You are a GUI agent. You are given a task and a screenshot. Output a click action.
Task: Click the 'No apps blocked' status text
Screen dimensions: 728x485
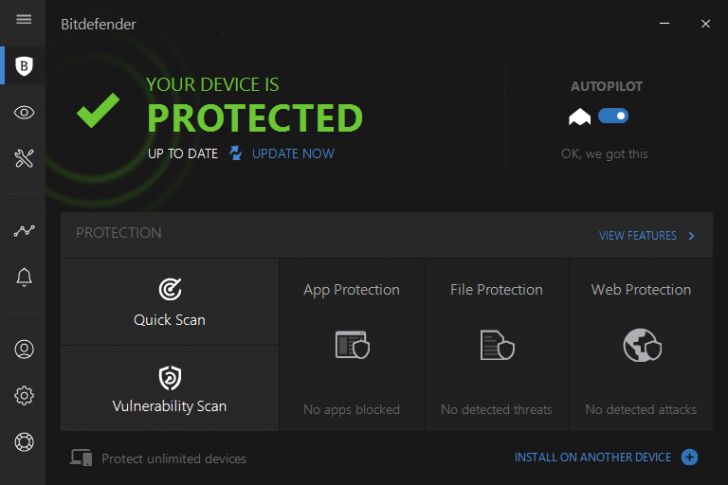(351, 409)
